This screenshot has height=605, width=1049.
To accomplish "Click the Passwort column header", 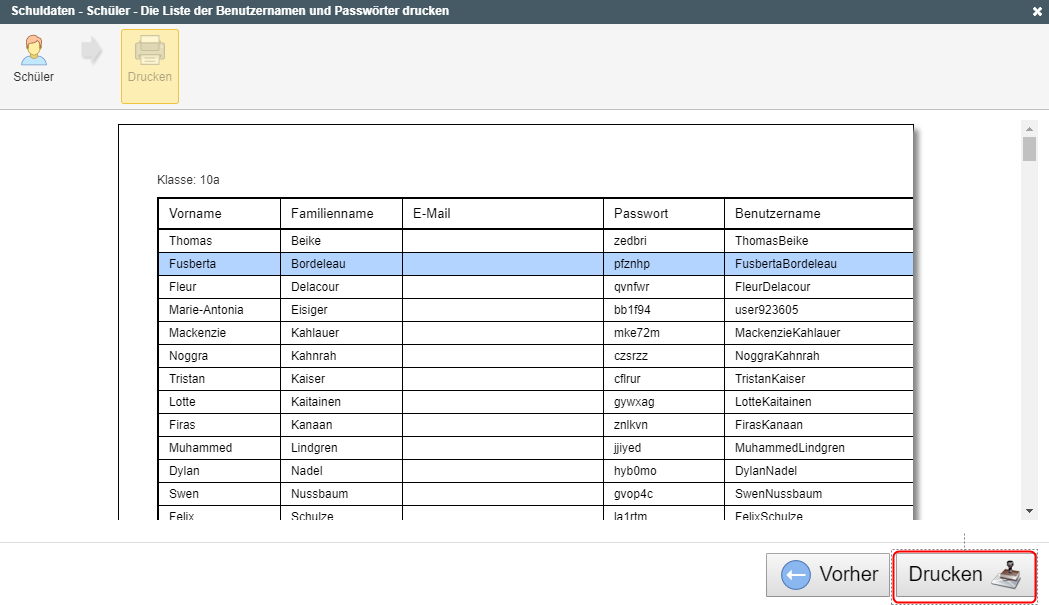I will pos(664,213).
